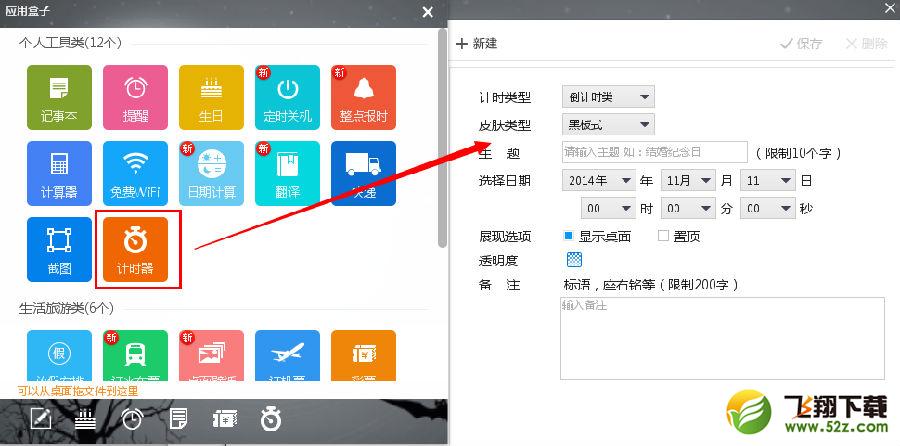Open the 翻译 translate tile

(x=288, y=173)
